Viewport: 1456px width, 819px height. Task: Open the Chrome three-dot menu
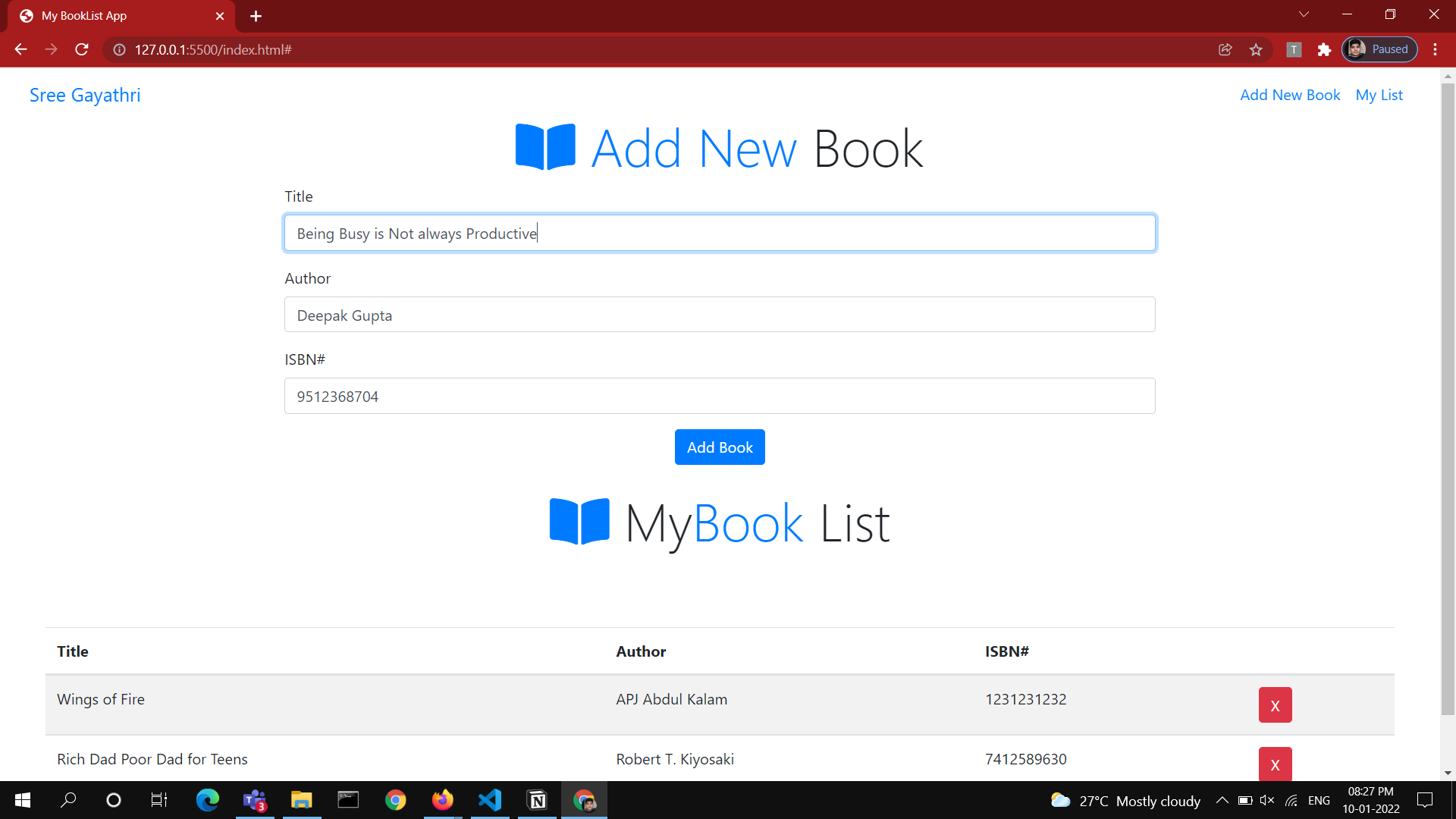(x=1435, y=50)
